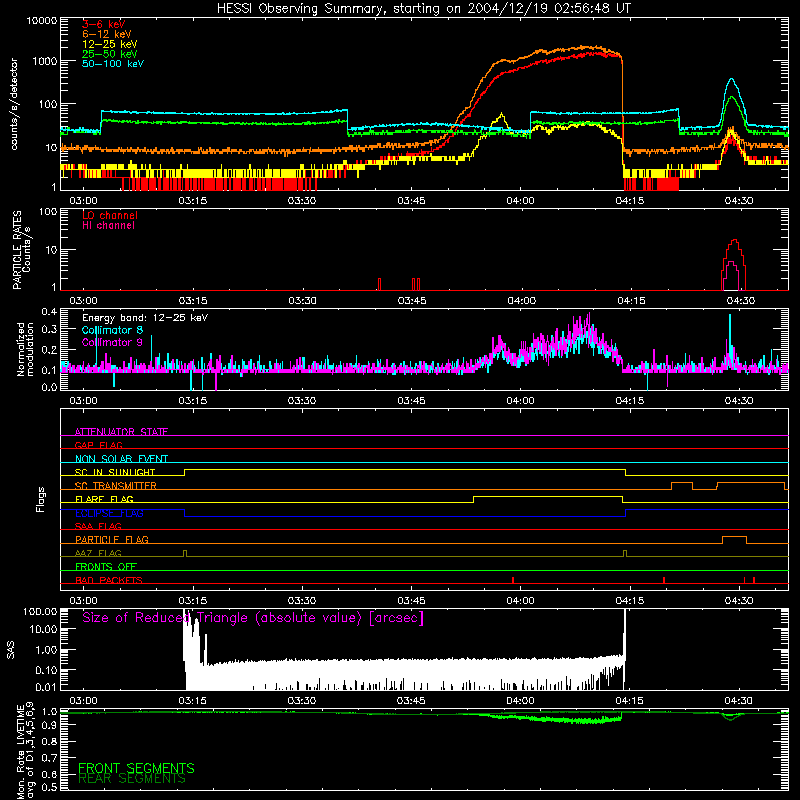The width and height of the screenshot is (800, 800).
Task: Click the SAS axis label
Action: coord(11,649)
